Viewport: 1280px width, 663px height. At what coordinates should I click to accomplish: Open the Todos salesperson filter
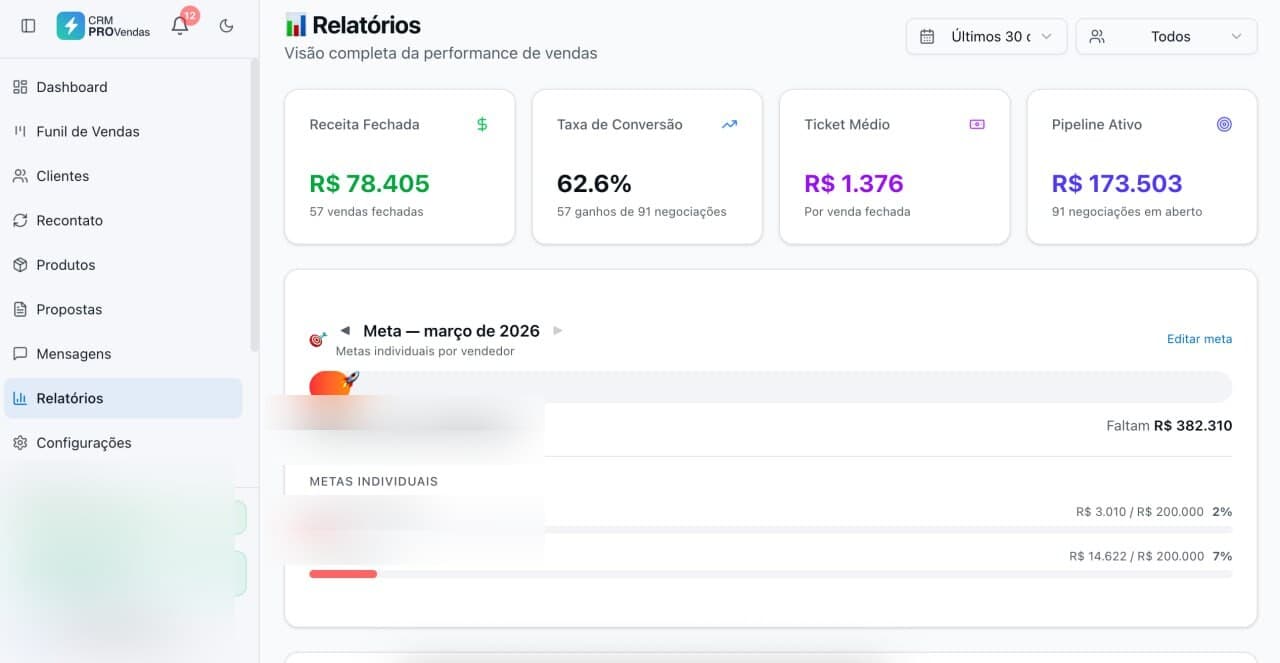1166,36
